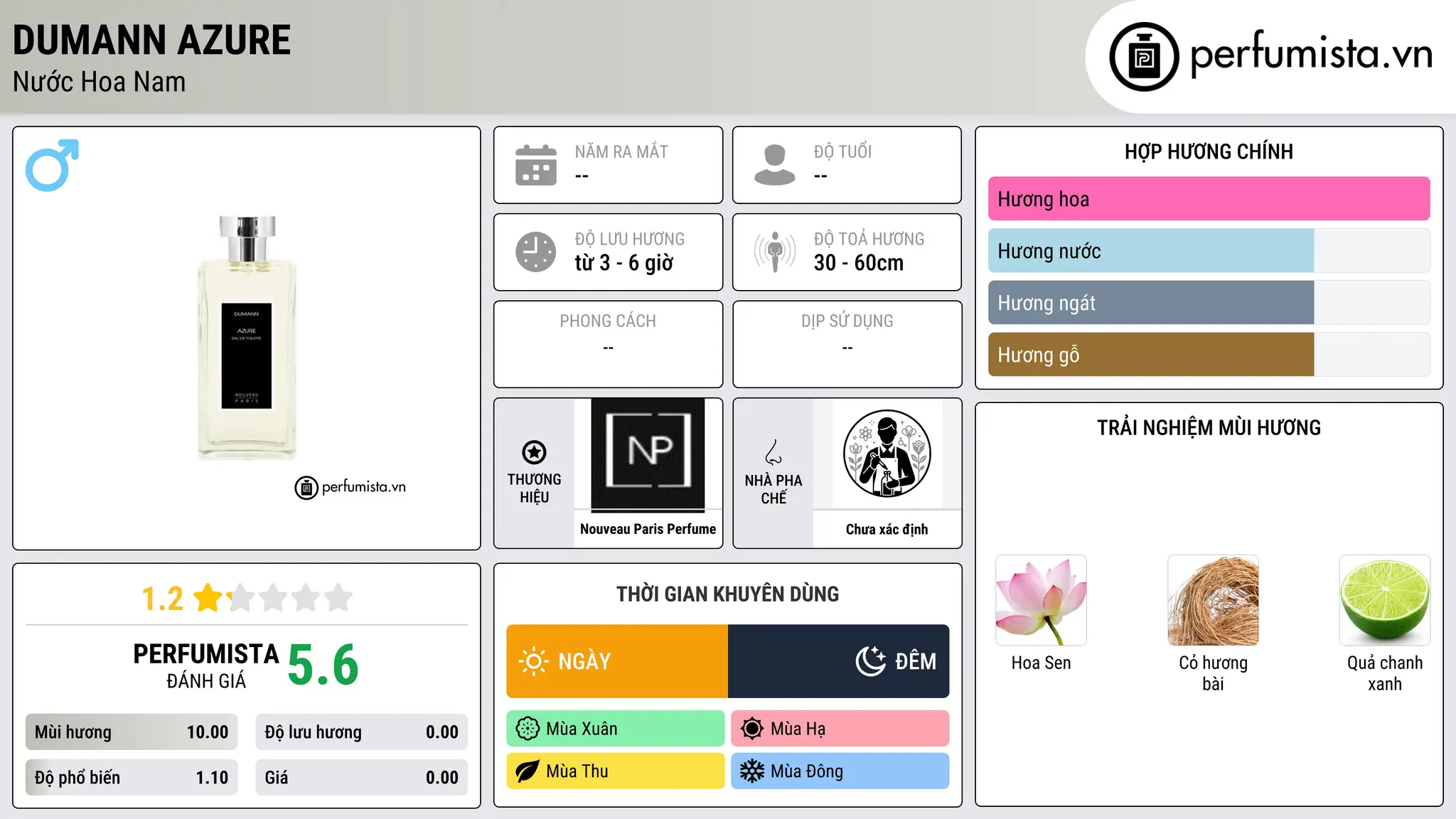Click the perfumista.vn watermark logo under the bottle
The image size is (1456, 819).
tap(350, 488)
